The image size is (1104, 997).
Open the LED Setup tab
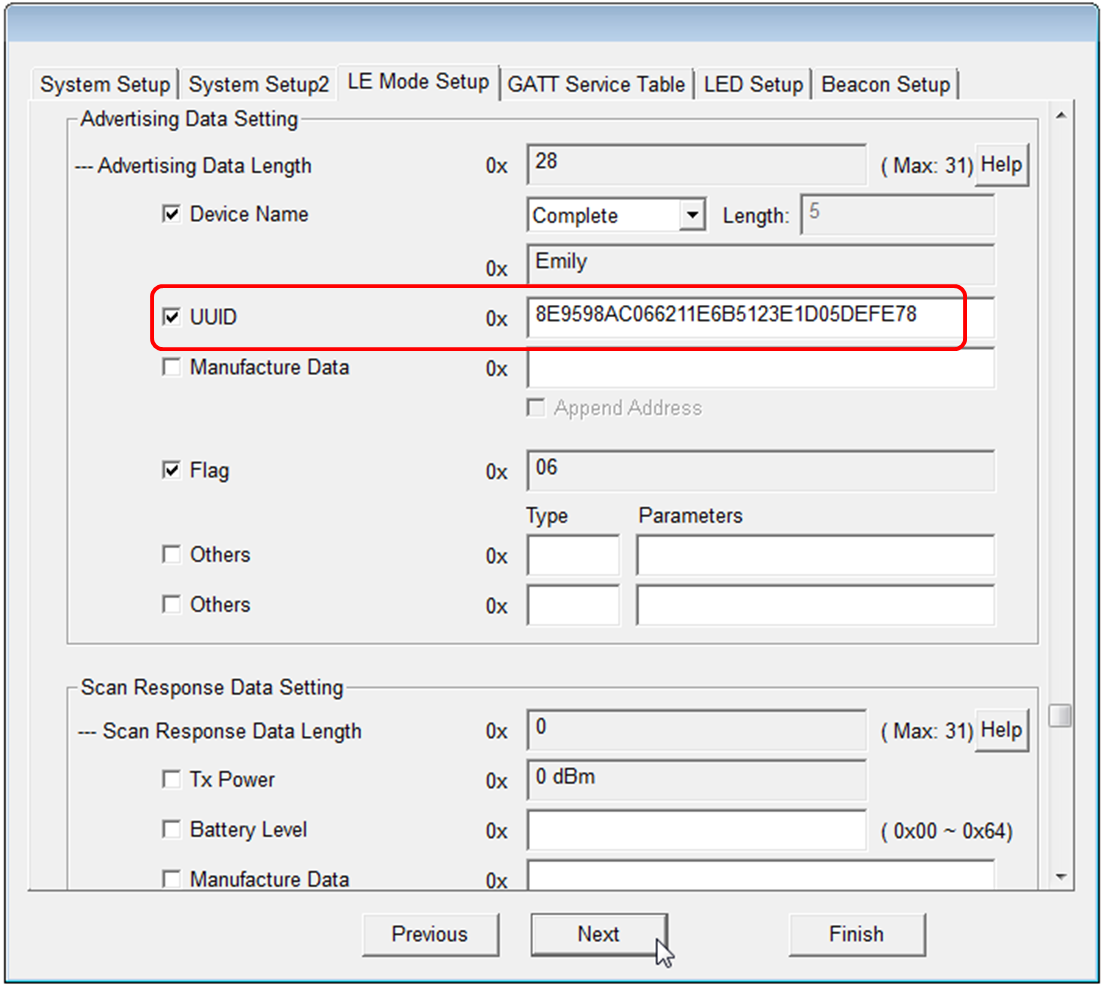752,85
